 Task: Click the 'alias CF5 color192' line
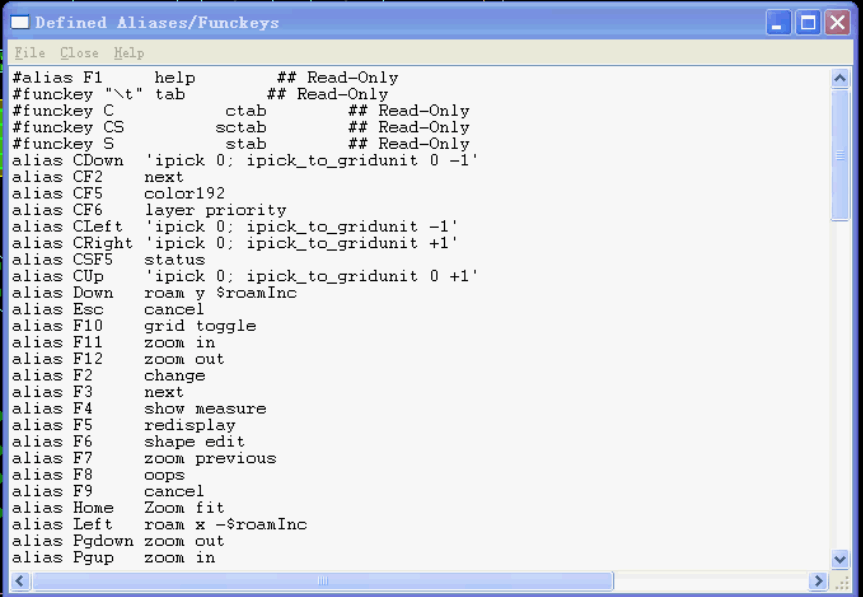(118, 193)
